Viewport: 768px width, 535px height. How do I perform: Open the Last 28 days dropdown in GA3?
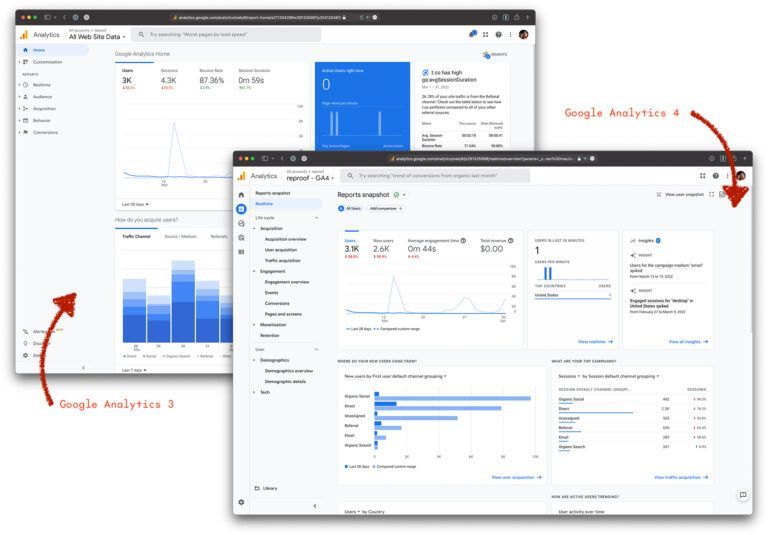coord(135,204)
